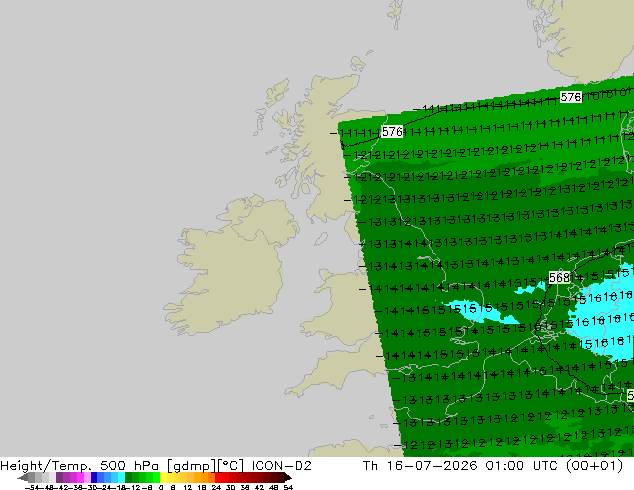Image resolution: width=634 pixels, height=490 pixels.
Task: Click the 576 contour label near Scotland
Action: click(x=392, y=132)
